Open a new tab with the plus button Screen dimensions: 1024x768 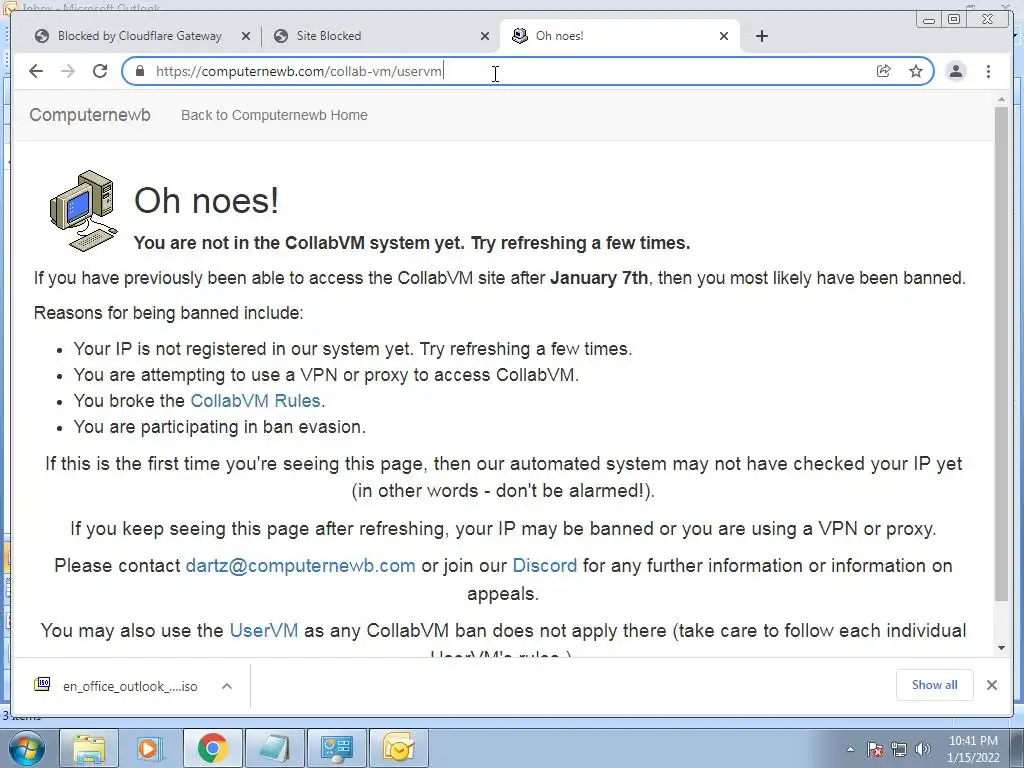(761, 36)
